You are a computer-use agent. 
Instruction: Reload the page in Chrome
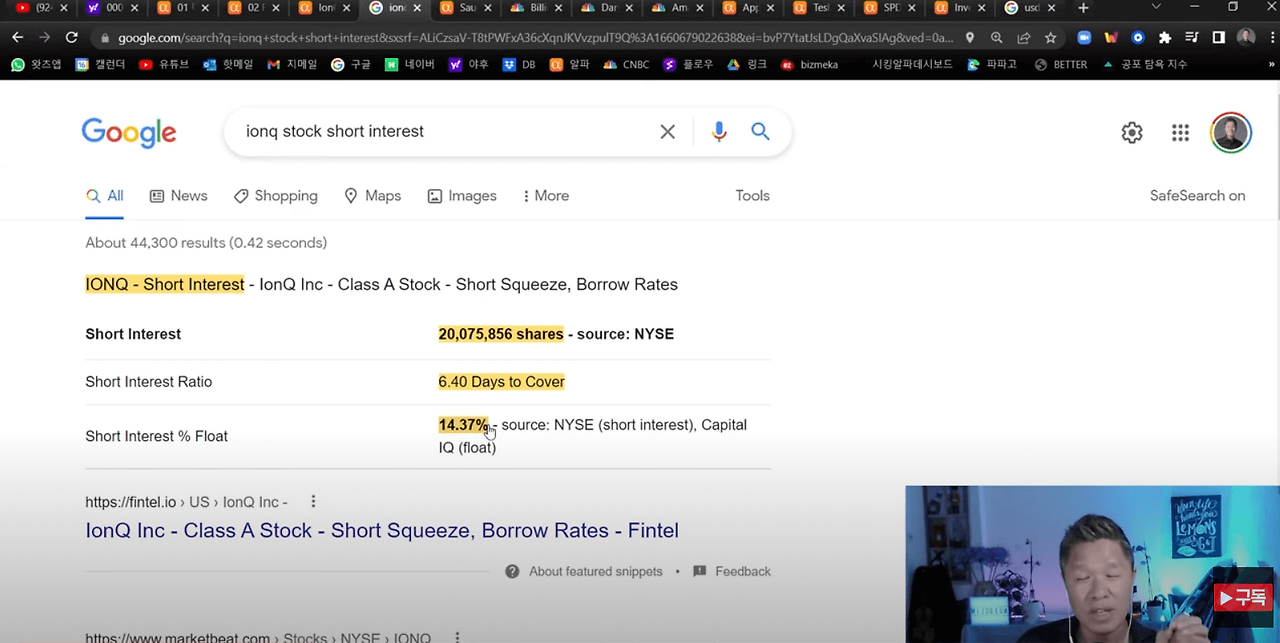(71, 37)
